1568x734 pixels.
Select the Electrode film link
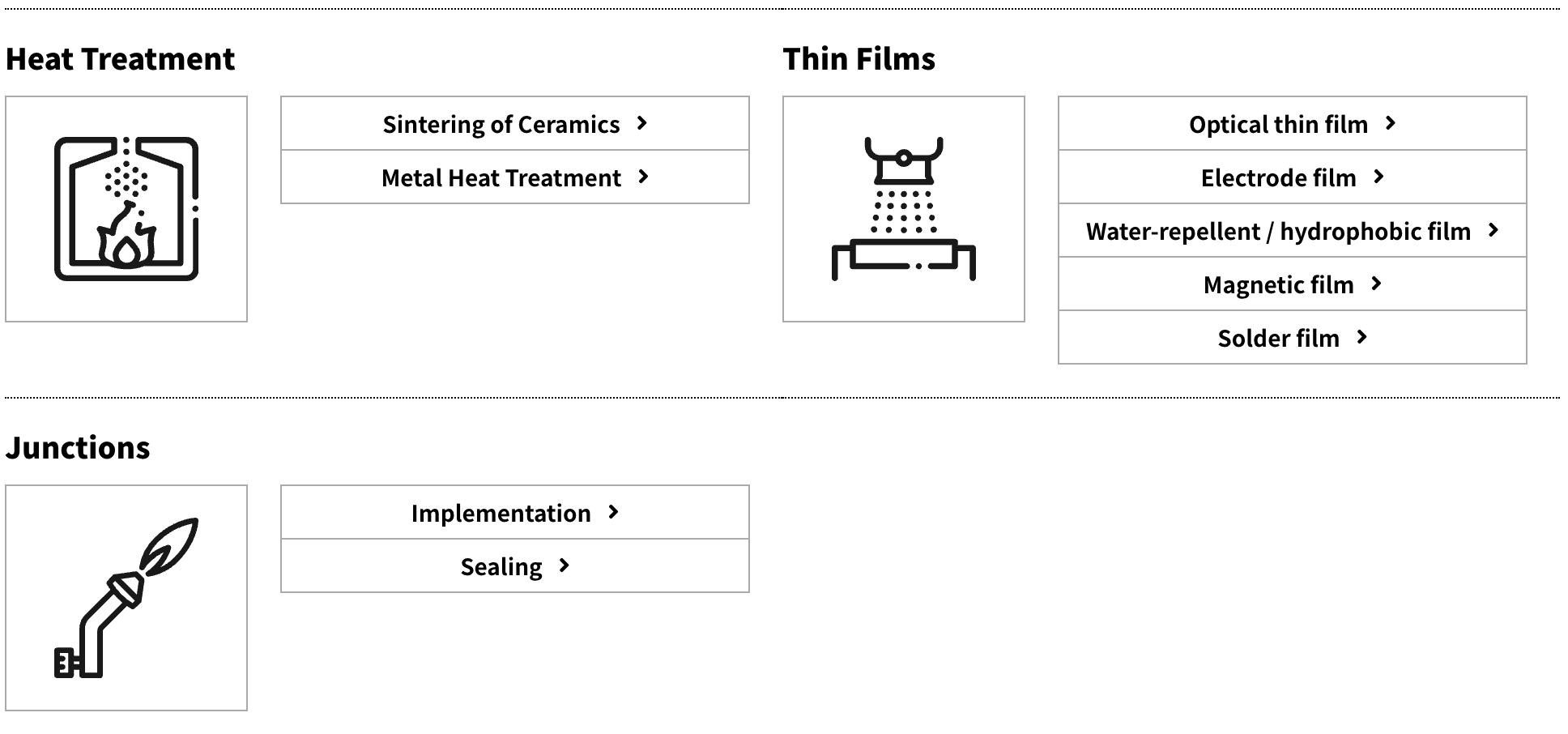pyautogui.click(x=1278, y=177)
